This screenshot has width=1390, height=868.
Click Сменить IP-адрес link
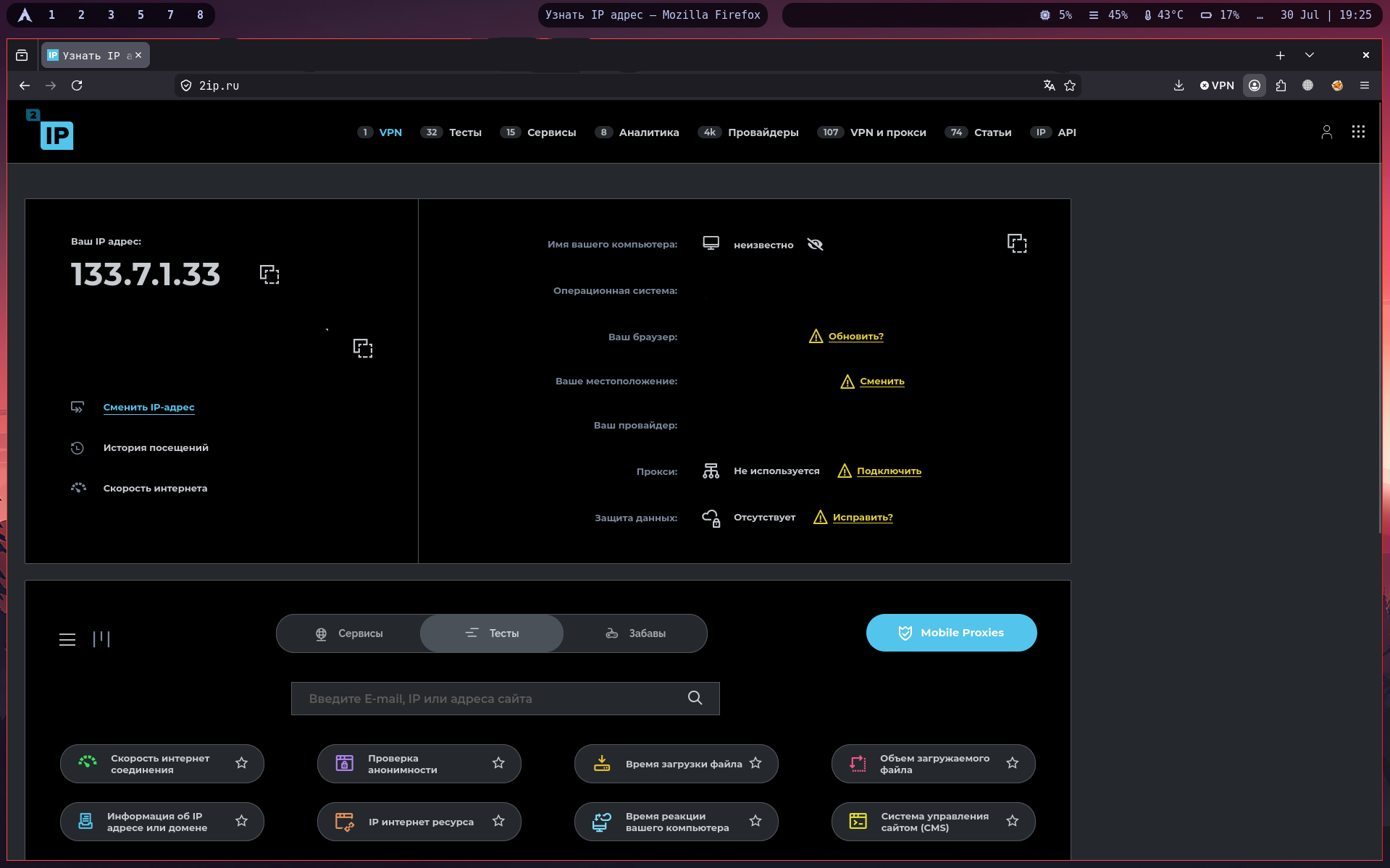[x=148, y=408]
